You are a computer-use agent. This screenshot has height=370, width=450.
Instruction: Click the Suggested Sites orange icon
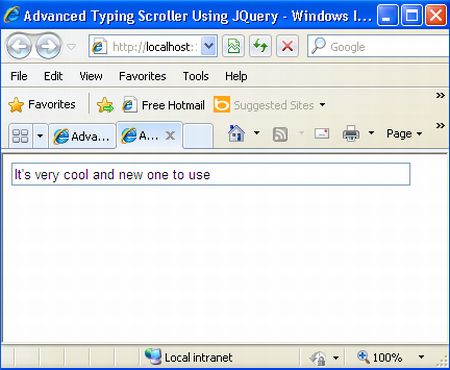pyautogui.click(x=222, y=105)
